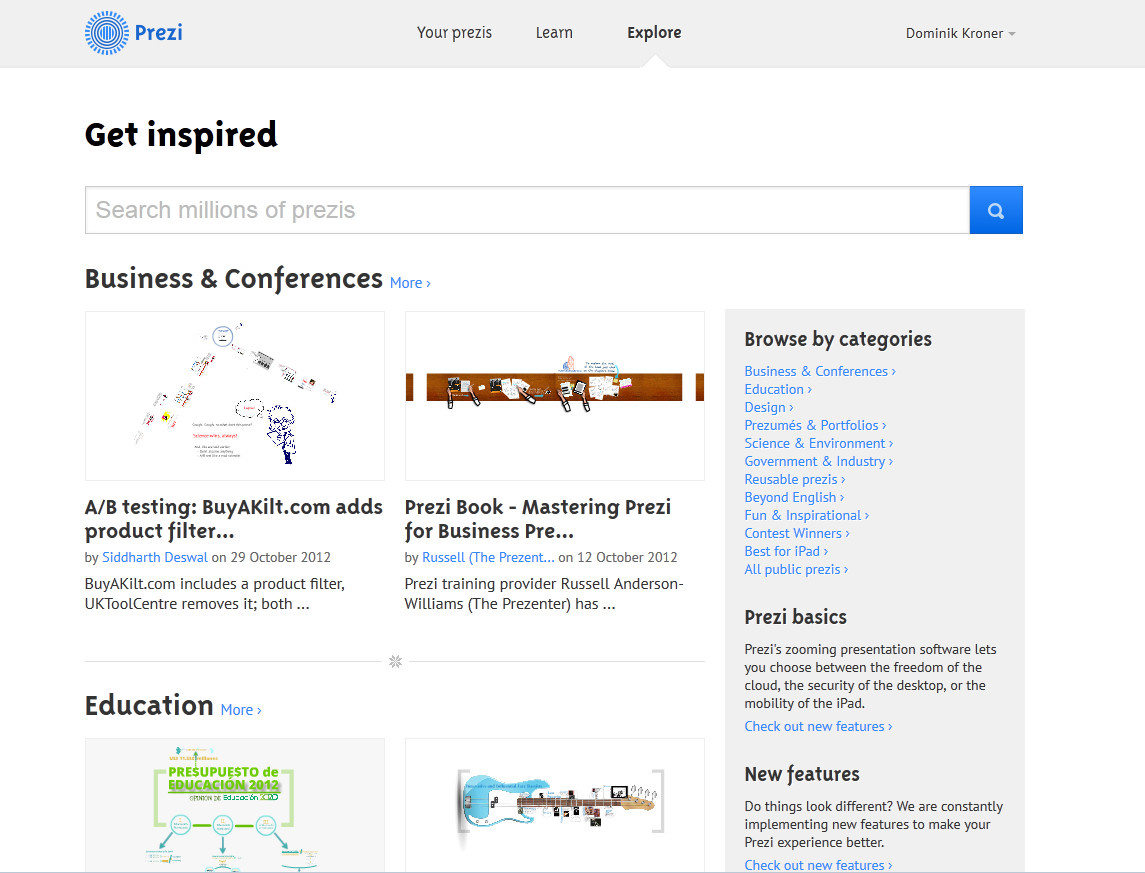
Task: Expand More next to Education heading
Action: tap(240, 710)
